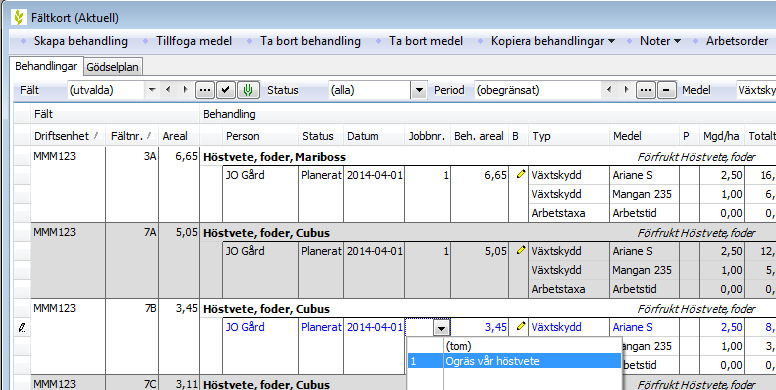
Task: Click the Typ column header
Action: [x=569, y=136]
